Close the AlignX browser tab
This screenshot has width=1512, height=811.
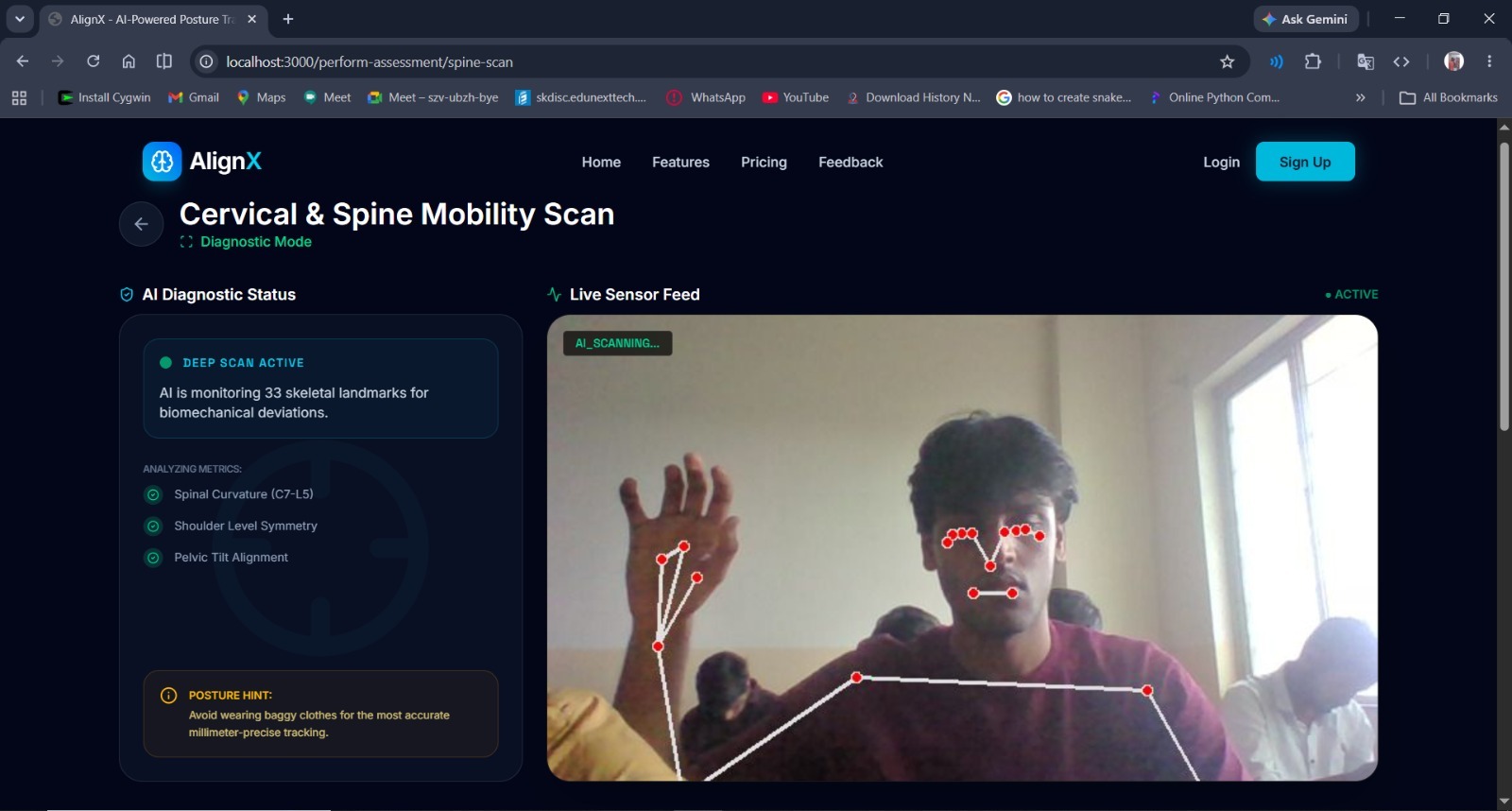coord(251,19)
